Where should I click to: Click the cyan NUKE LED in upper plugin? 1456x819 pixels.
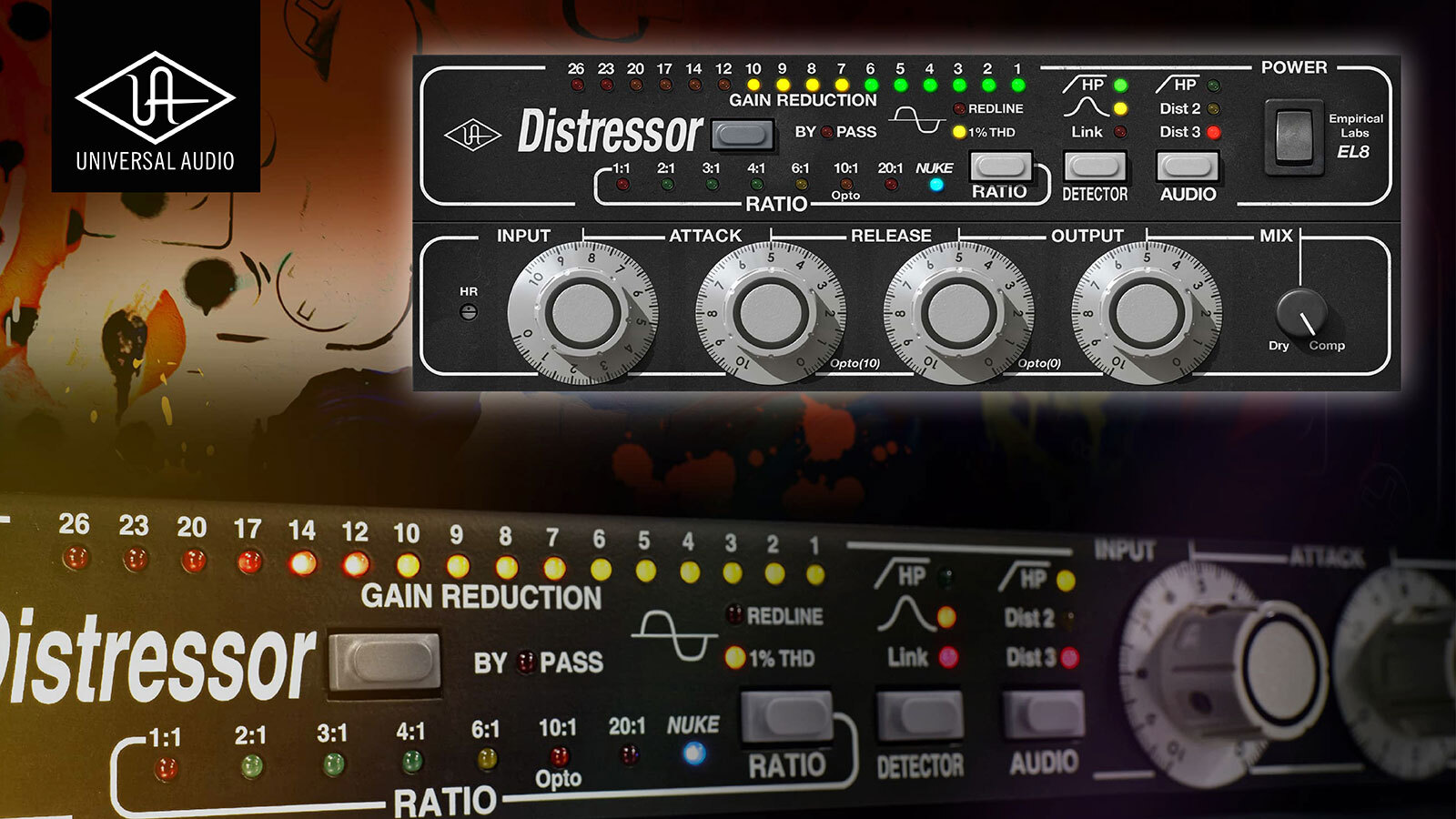935,186
